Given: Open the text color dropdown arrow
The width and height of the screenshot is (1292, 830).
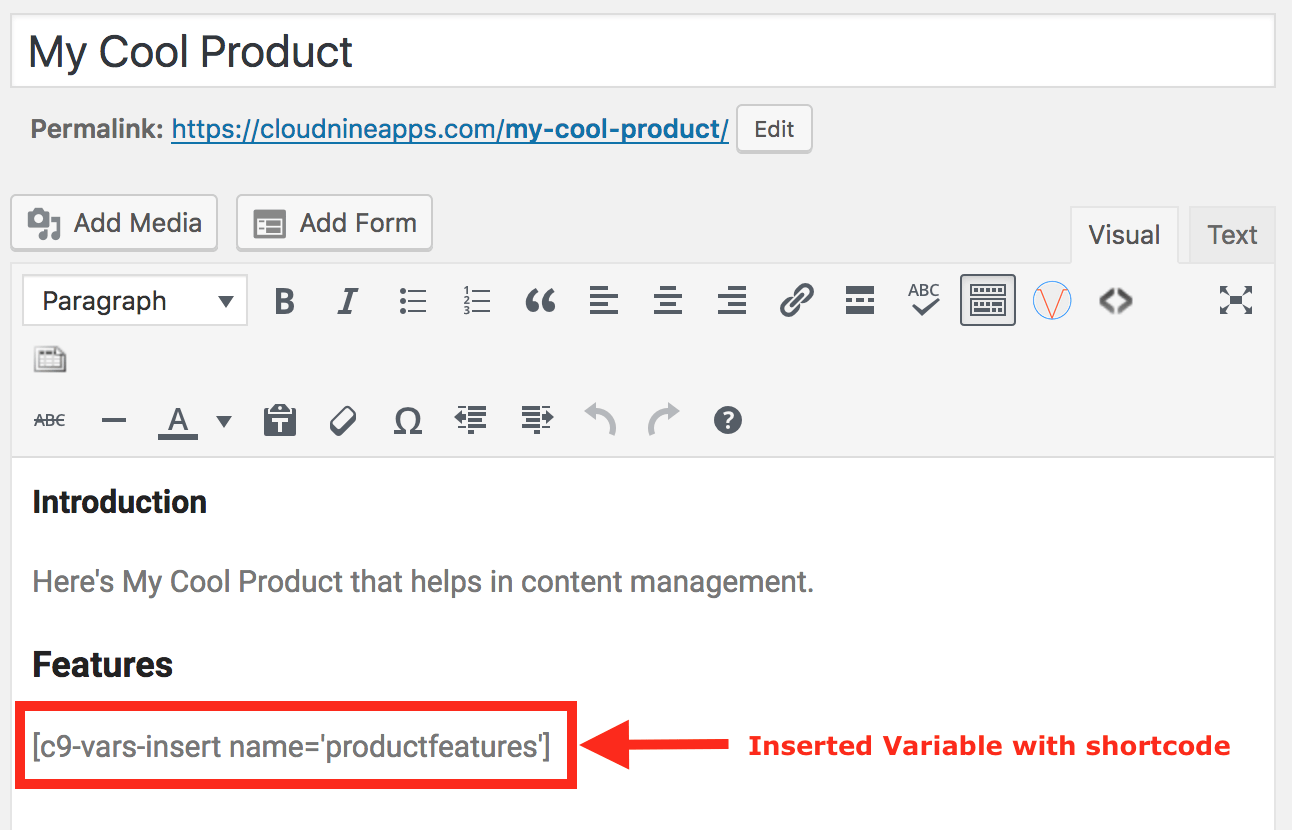Looking at the screenshot, I should (222, 420).
